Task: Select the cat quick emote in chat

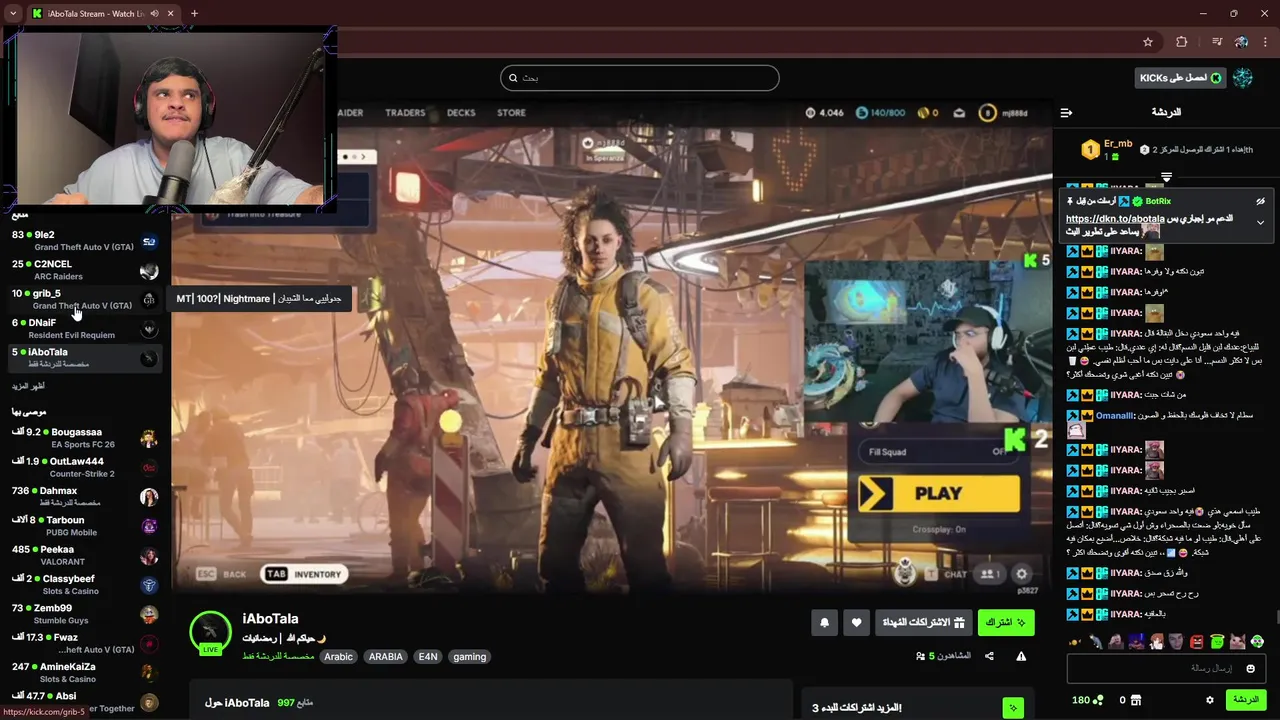Action: point(1237,641)
